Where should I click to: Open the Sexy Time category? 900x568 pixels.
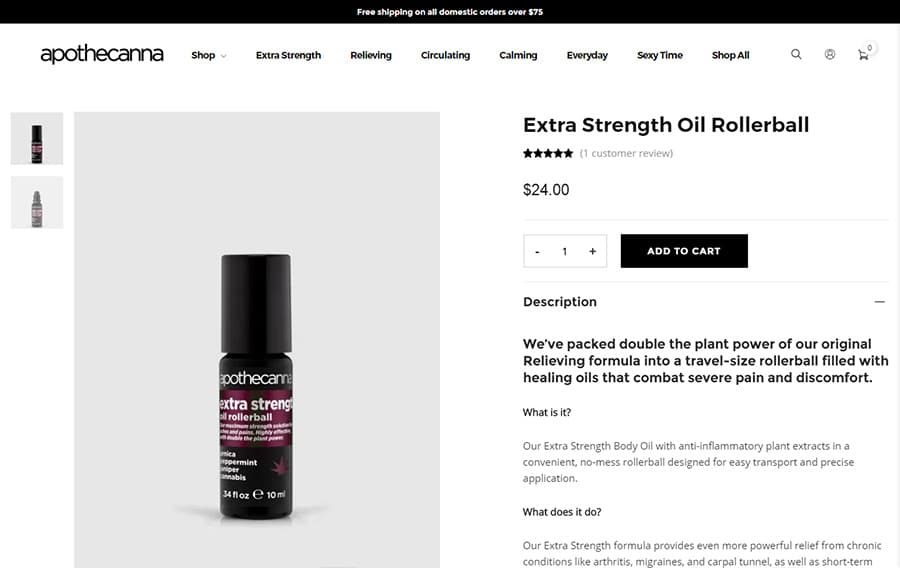pos(660,56)
